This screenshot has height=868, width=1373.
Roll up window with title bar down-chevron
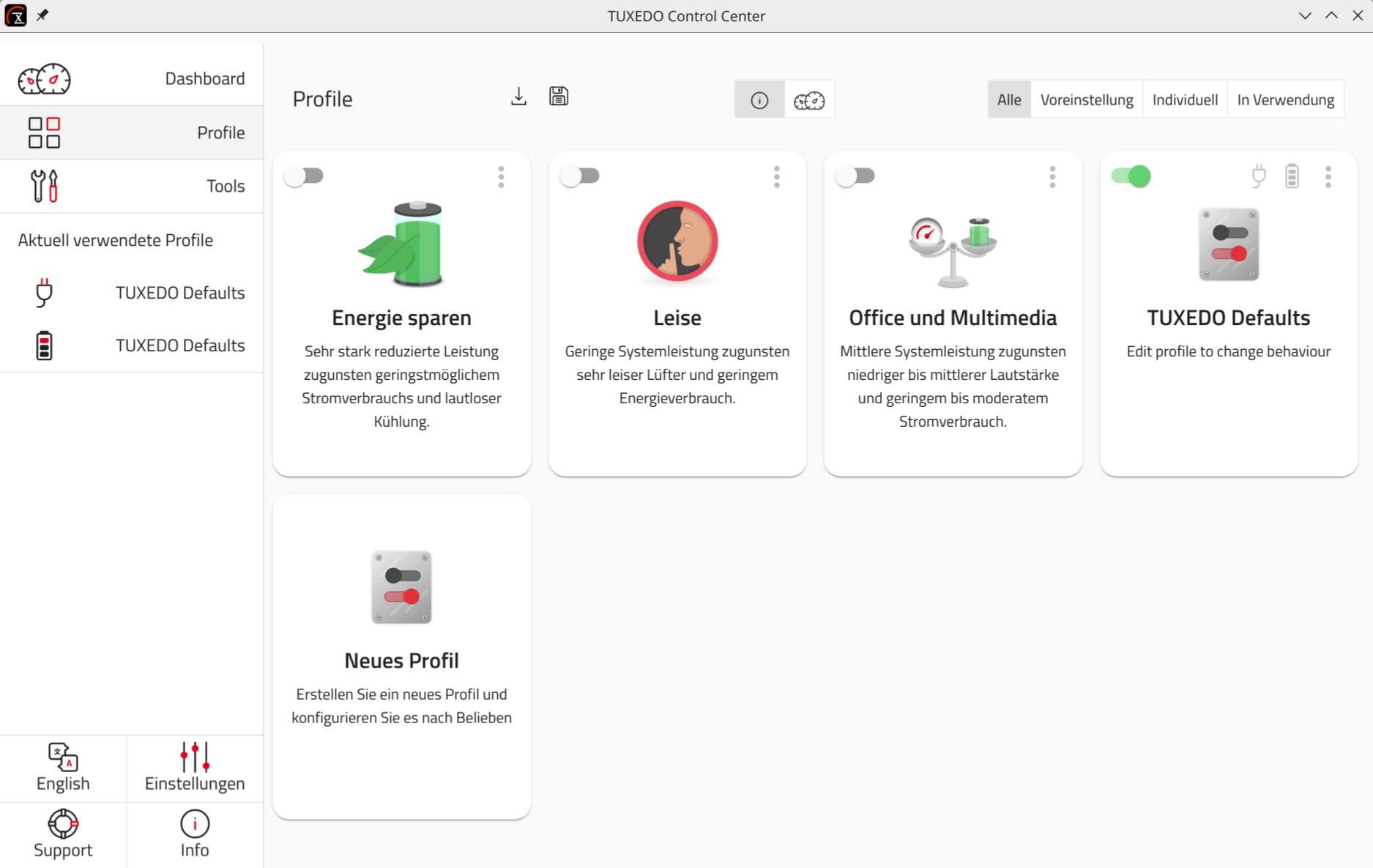(1305, 15)
